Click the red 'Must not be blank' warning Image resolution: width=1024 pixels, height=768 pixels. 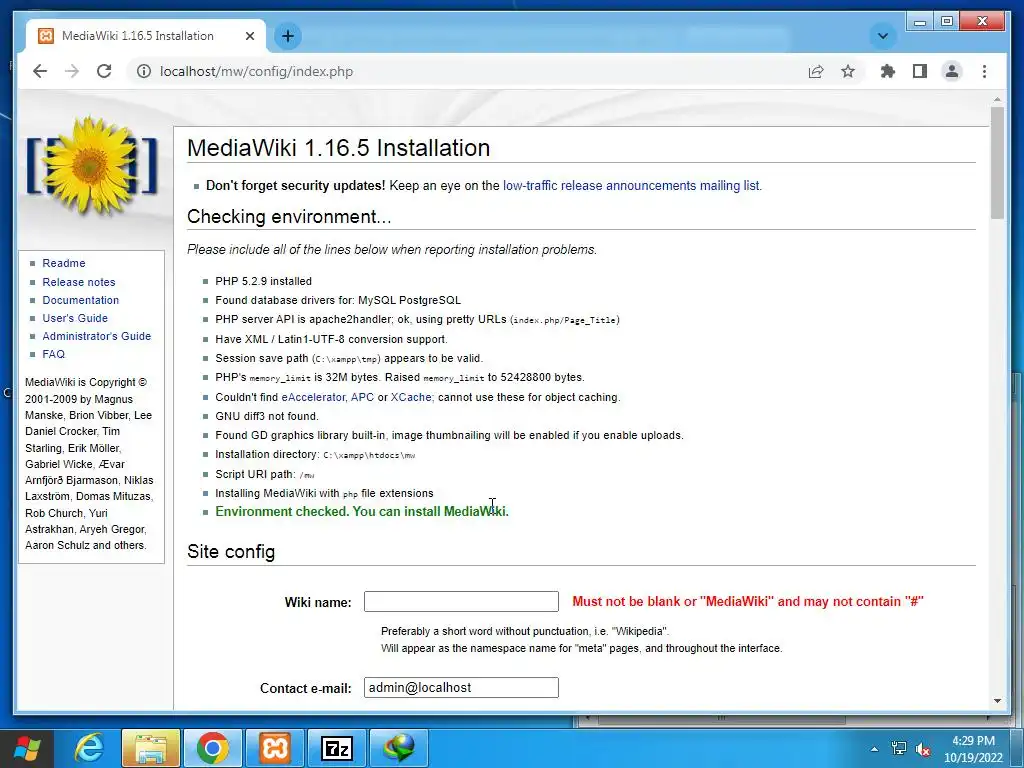748,601
